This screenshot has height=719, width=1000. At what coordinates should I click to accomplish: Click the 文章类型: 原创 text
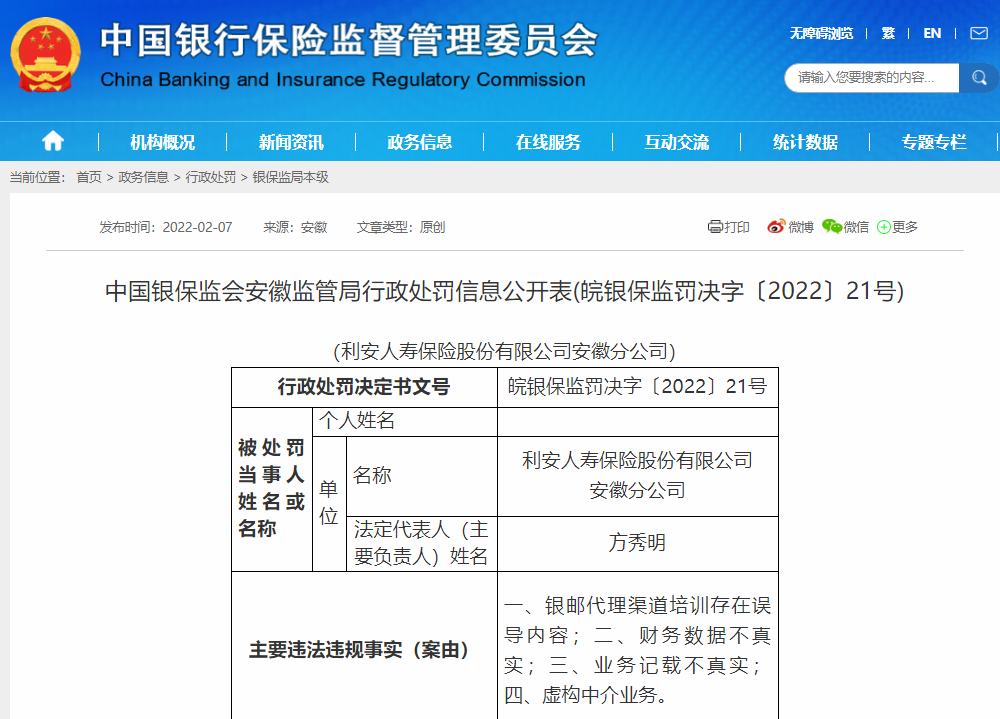click(x=401, y=227)
